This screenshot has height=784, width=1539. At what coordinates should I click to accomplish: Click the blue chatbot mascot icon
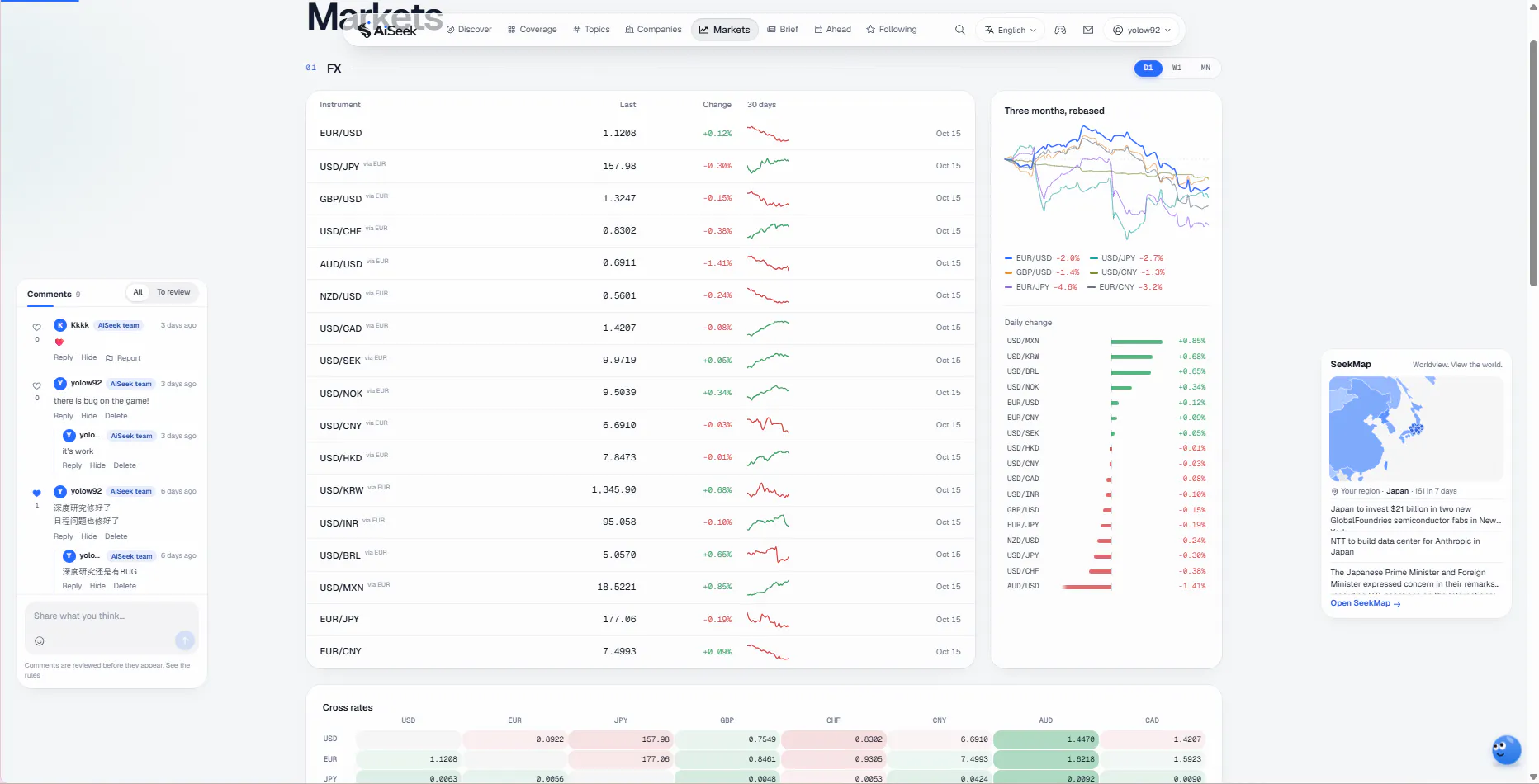1506,749
